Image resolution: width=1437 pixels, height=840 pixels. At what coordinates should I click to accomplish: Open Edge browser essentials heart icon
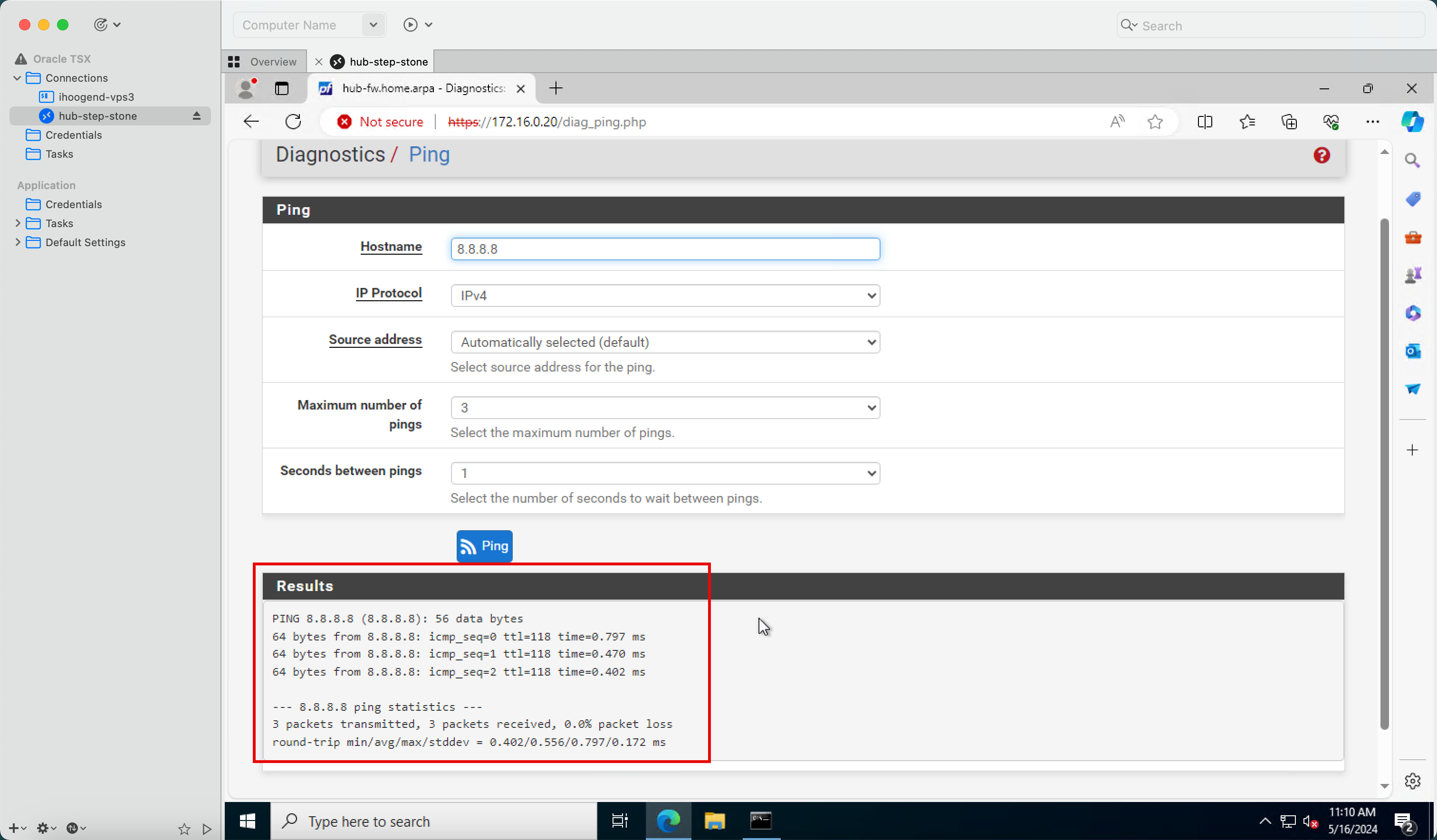[x=1331, y=122]
